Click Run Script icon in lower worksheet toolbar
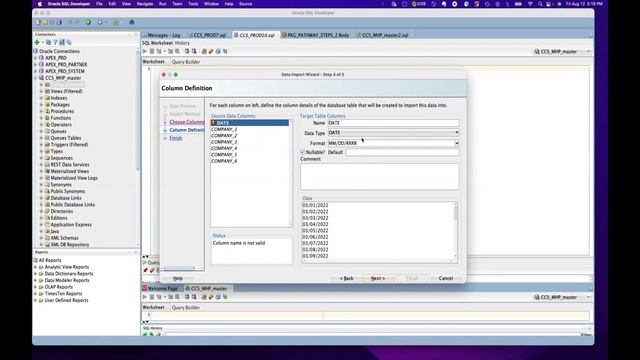The image size is (640, 360). click(x=152, y=297)
